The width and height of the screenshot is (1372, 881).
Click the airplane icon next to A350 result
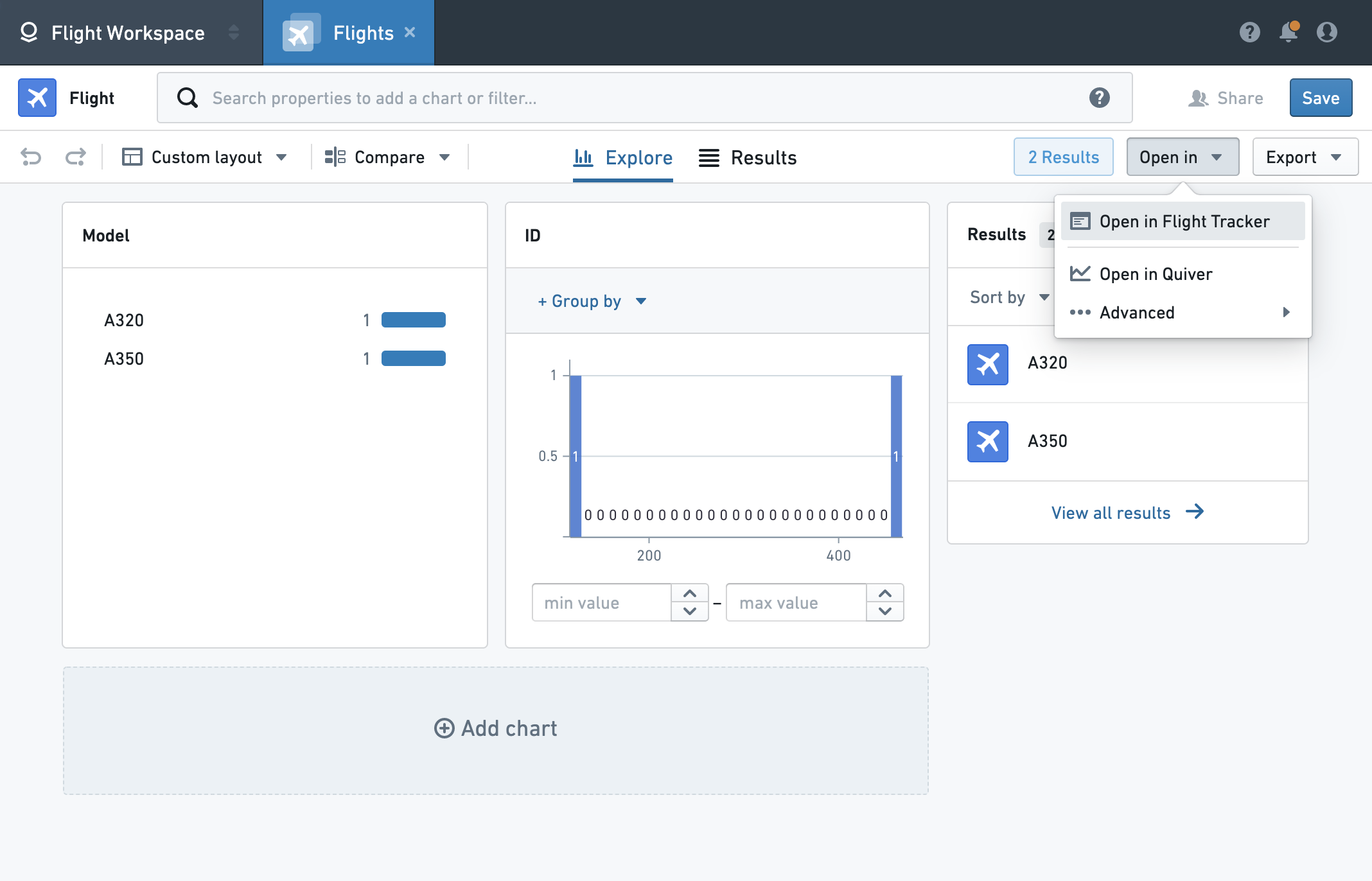[x=987, y=441]
